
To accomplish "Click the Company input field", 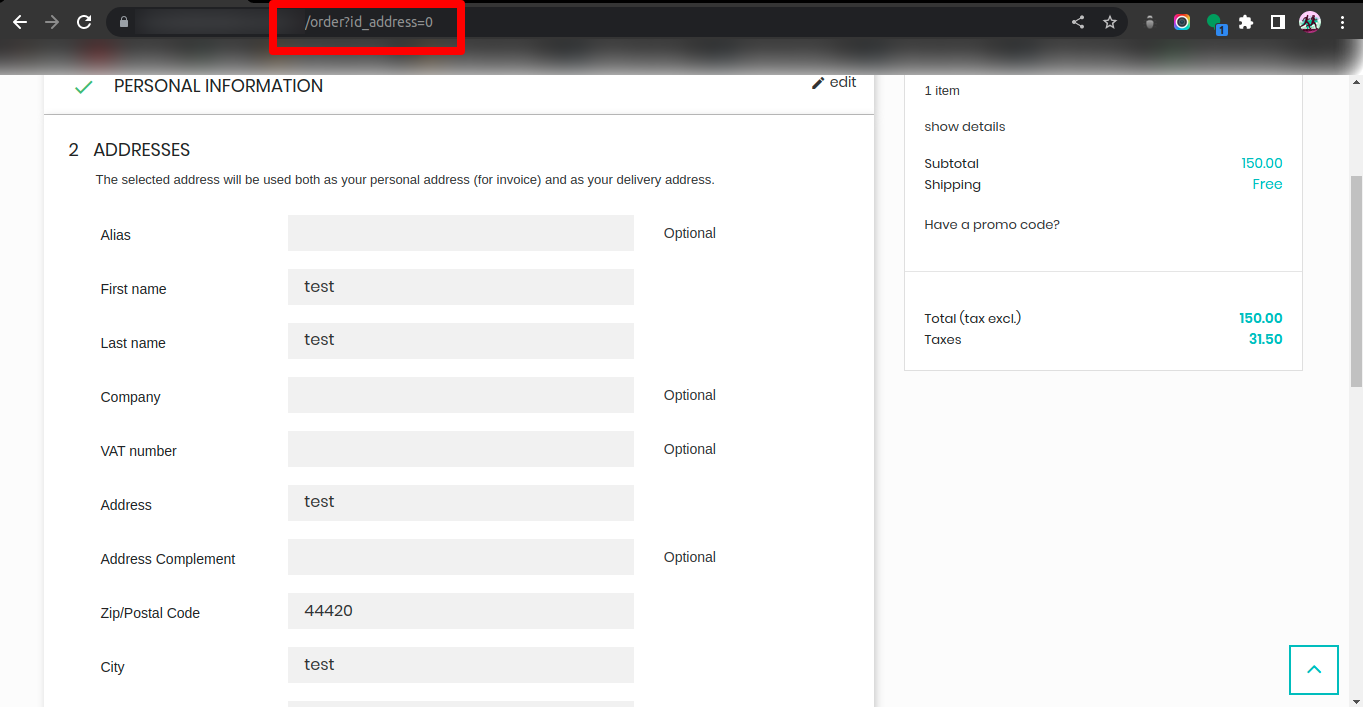I will point(461,395).
